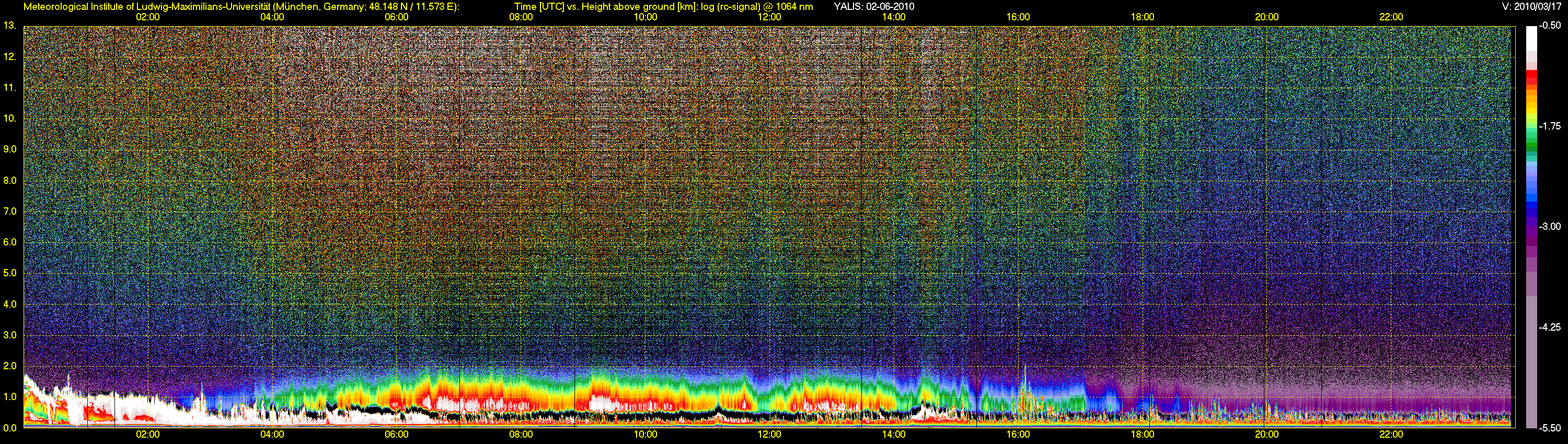Click the '4.0' height axis label

click(x=10, y=304)
